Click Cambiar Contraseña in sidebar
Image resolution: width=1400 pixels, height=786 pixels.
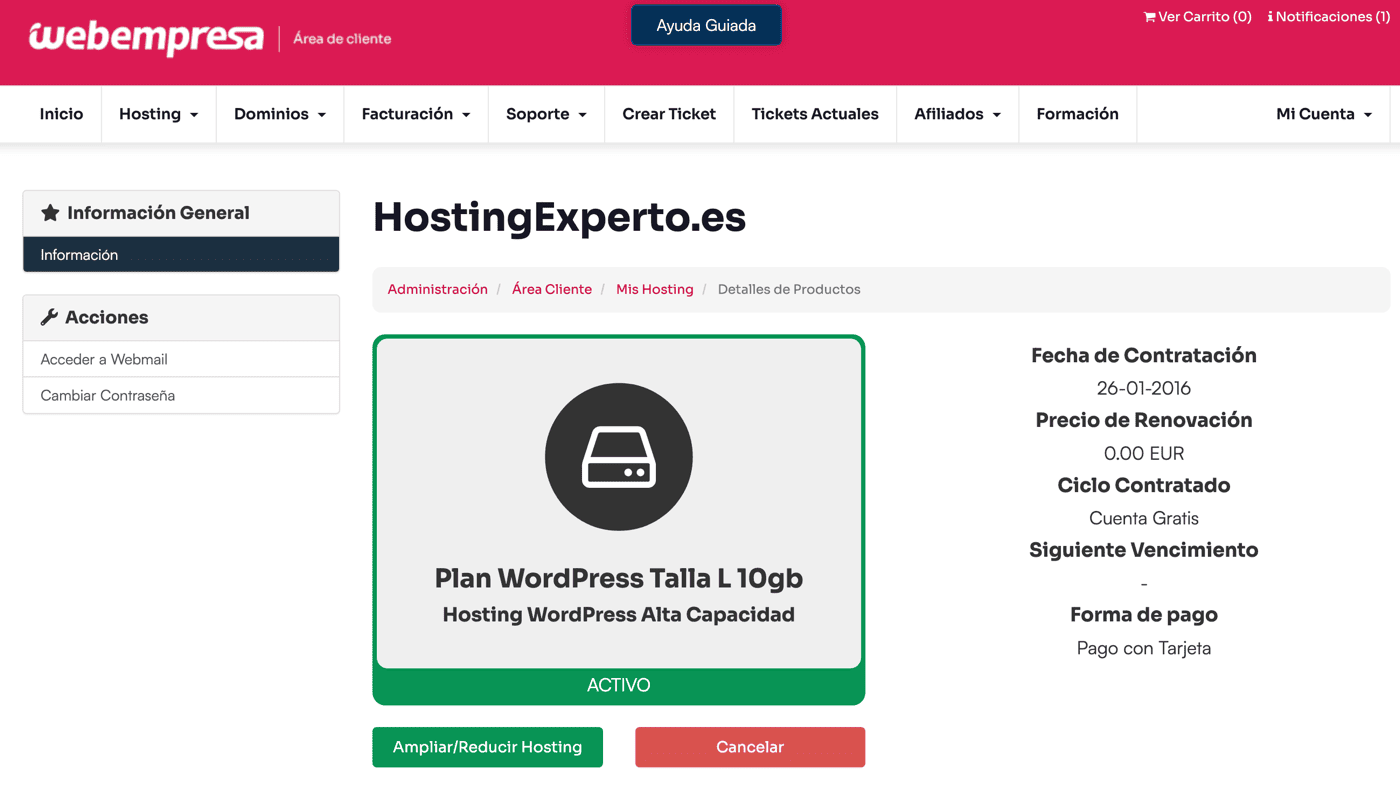(181, 395)
